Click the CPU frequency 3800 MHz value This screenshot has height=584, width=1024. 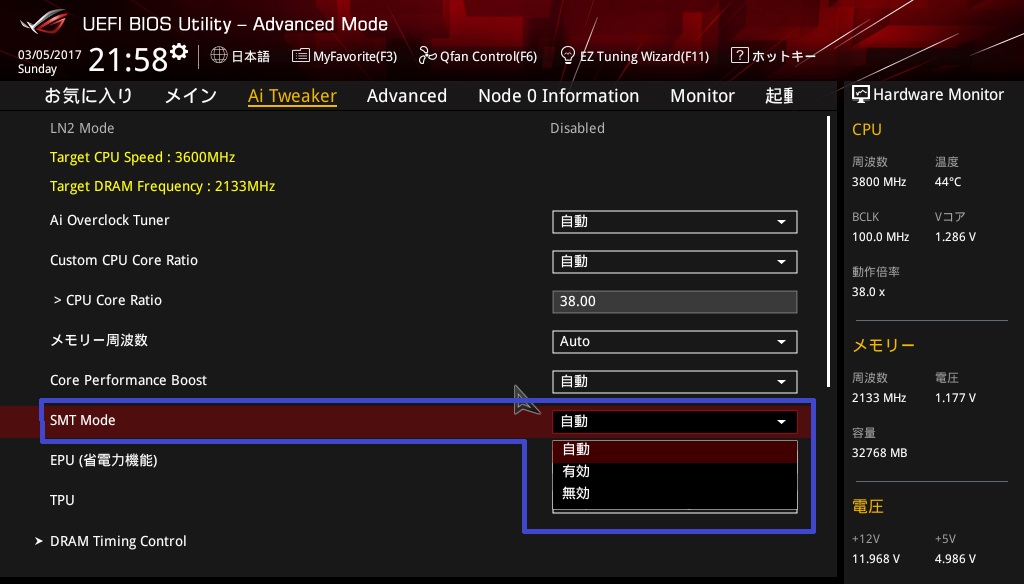coord(879,182)
